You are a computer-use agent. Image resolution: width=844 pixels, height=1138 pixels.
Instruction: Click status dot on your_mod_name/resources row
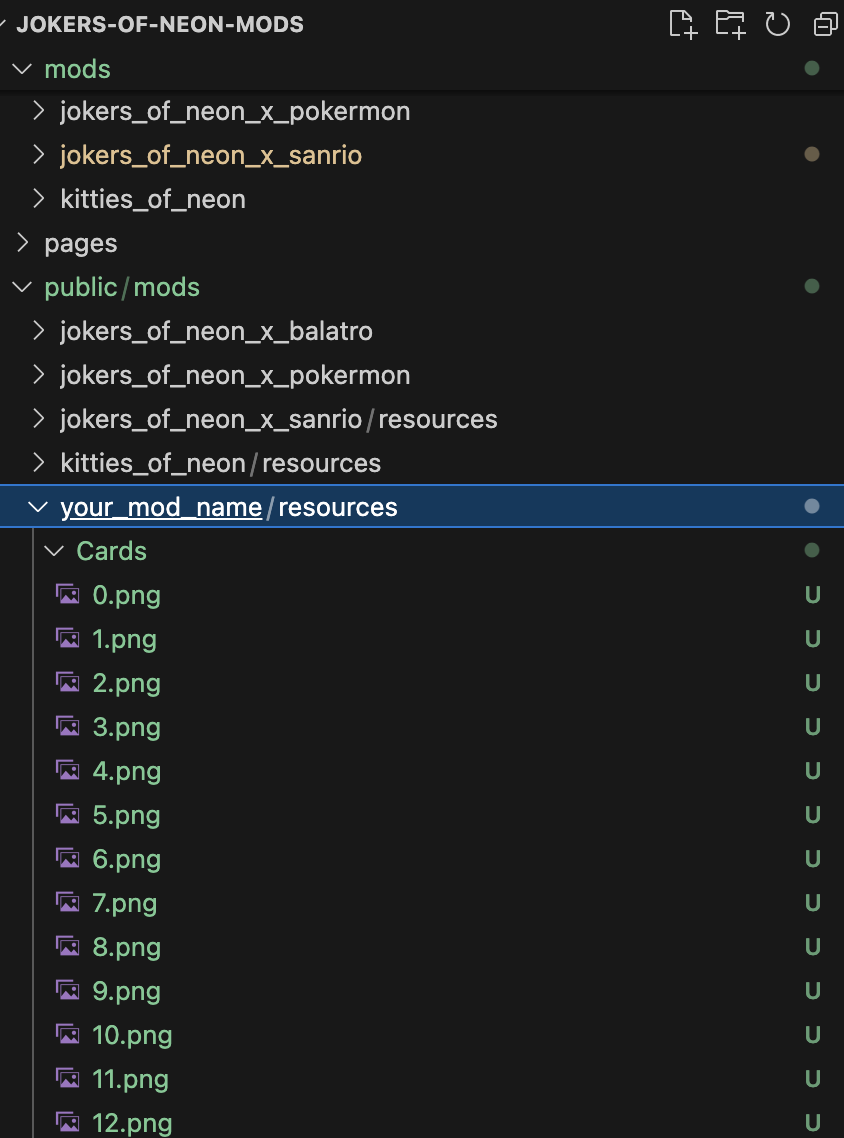[x=812, y=506]
